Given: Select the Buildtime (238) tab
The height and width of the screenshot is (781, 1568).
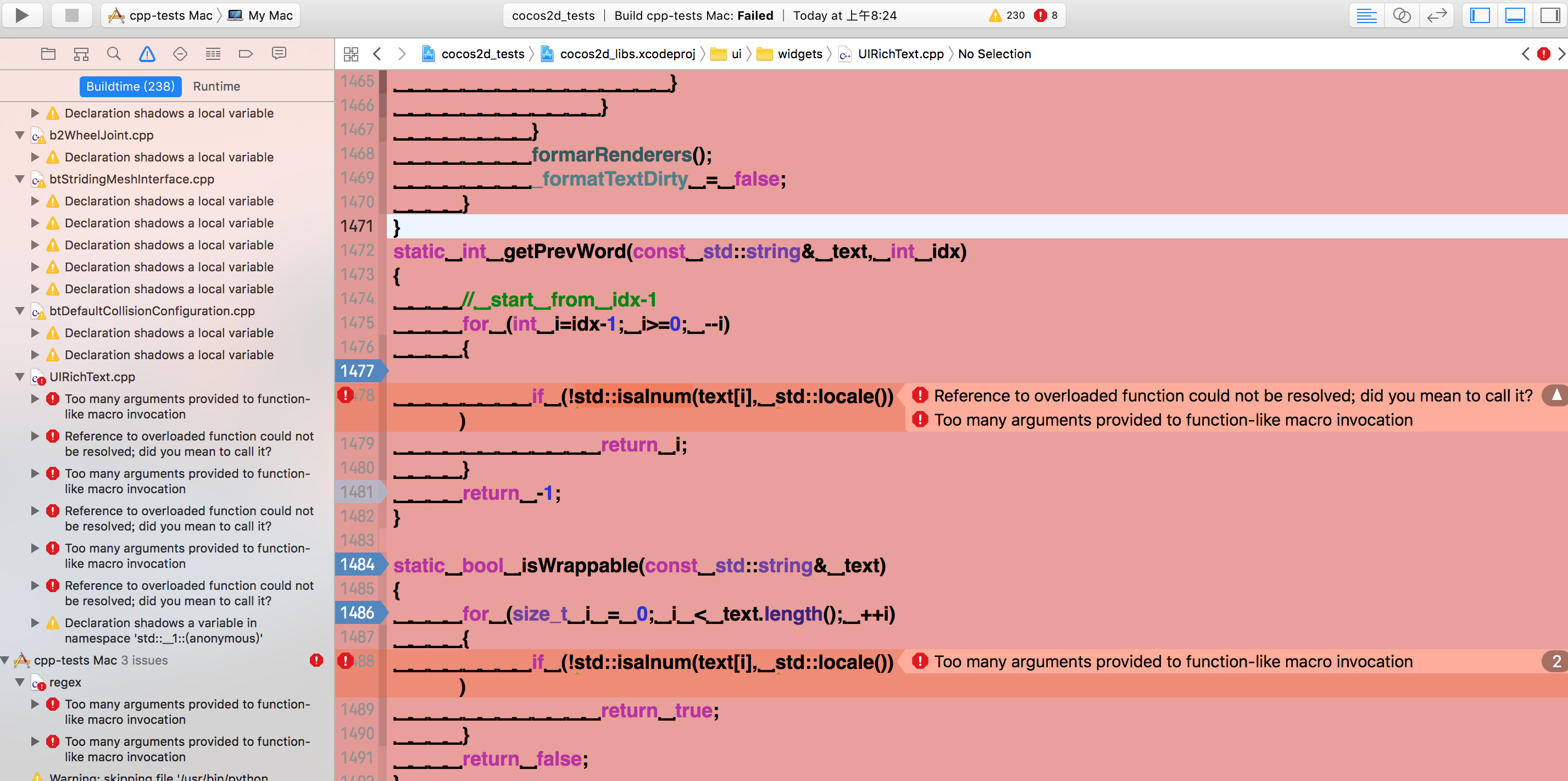Looking at the screenshot, I should [x=130, y=86].
